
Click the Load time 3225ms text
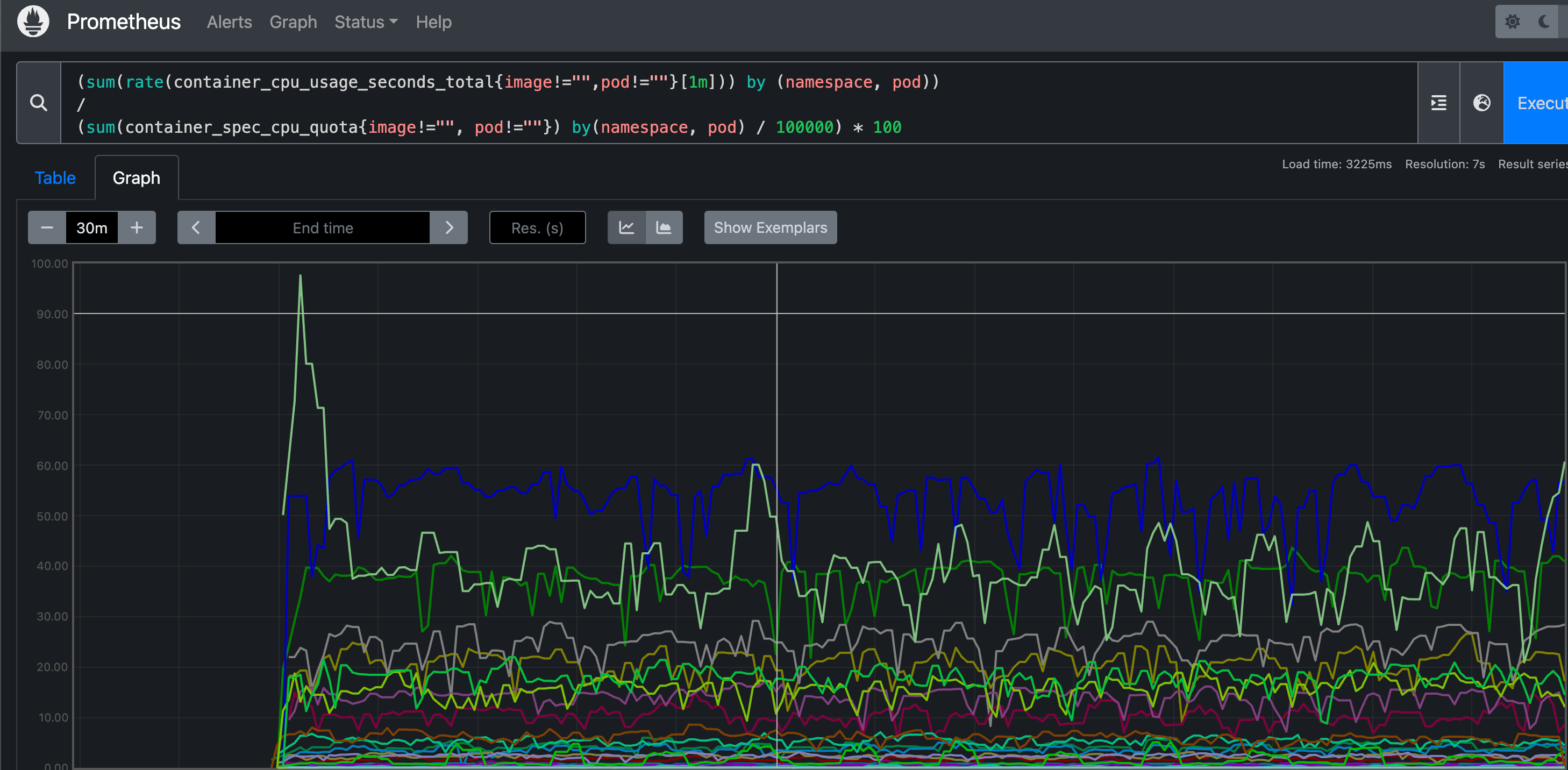[x=1337, y=164]
